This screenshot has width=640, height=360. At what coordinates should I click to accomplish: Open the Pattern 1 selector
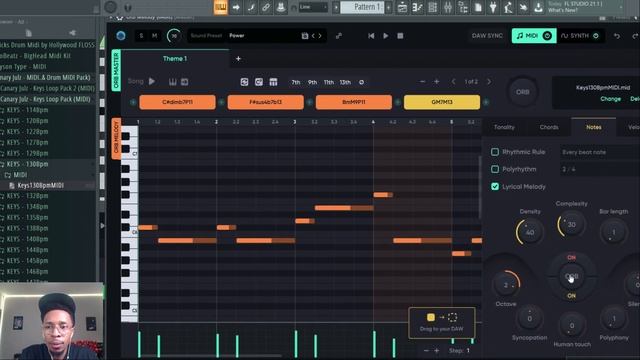(362, 7)
